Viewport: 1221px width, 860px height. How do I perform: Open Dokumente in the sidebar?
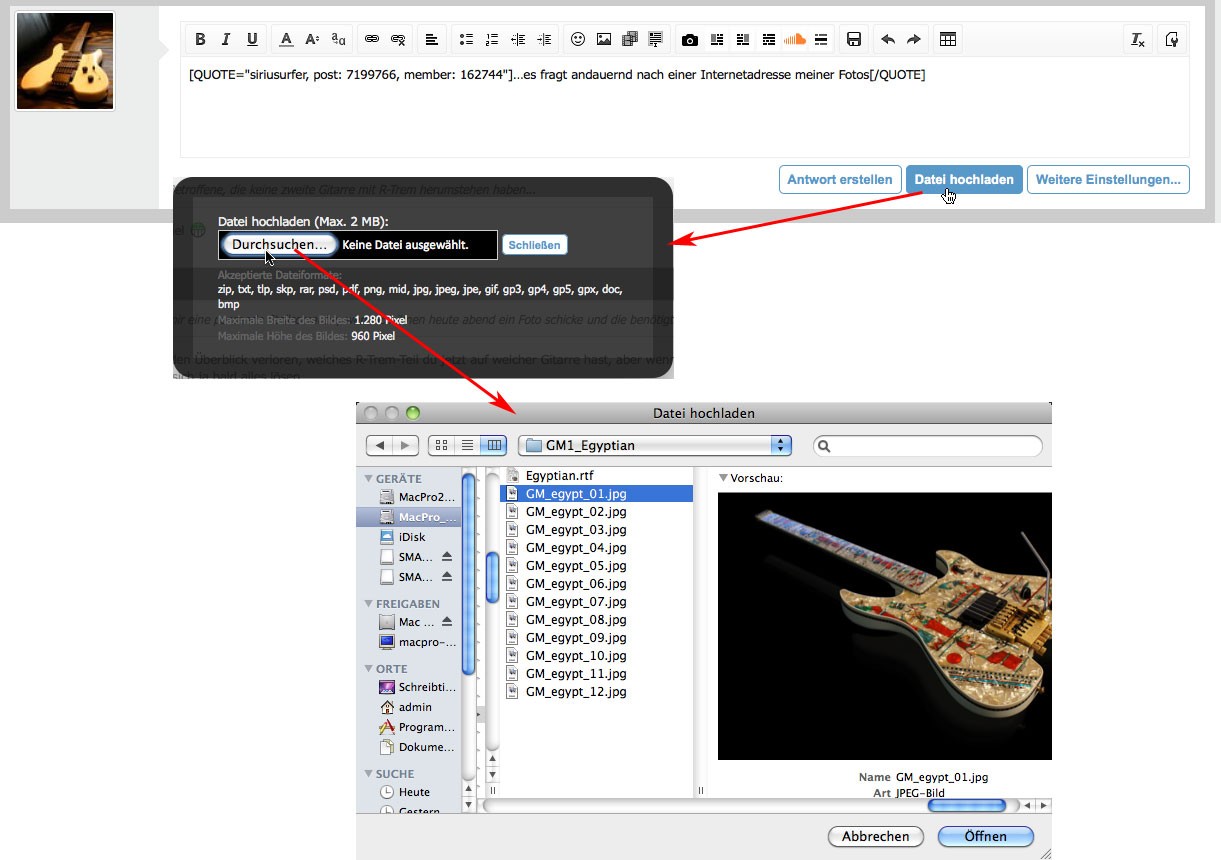[x=408, y=747]
